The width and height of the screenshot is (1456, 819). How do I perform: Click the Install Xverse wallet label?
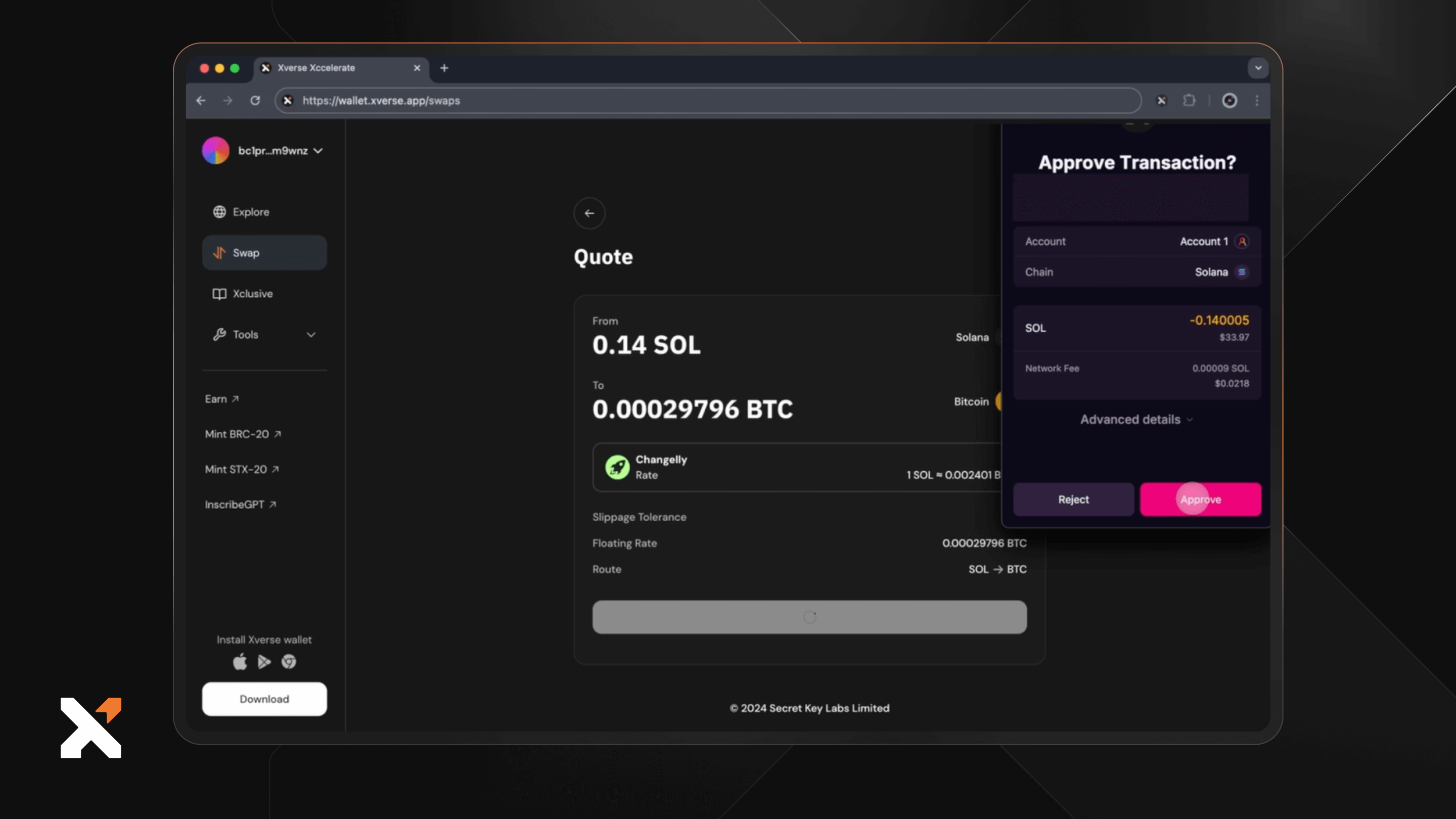coord(264,640)
